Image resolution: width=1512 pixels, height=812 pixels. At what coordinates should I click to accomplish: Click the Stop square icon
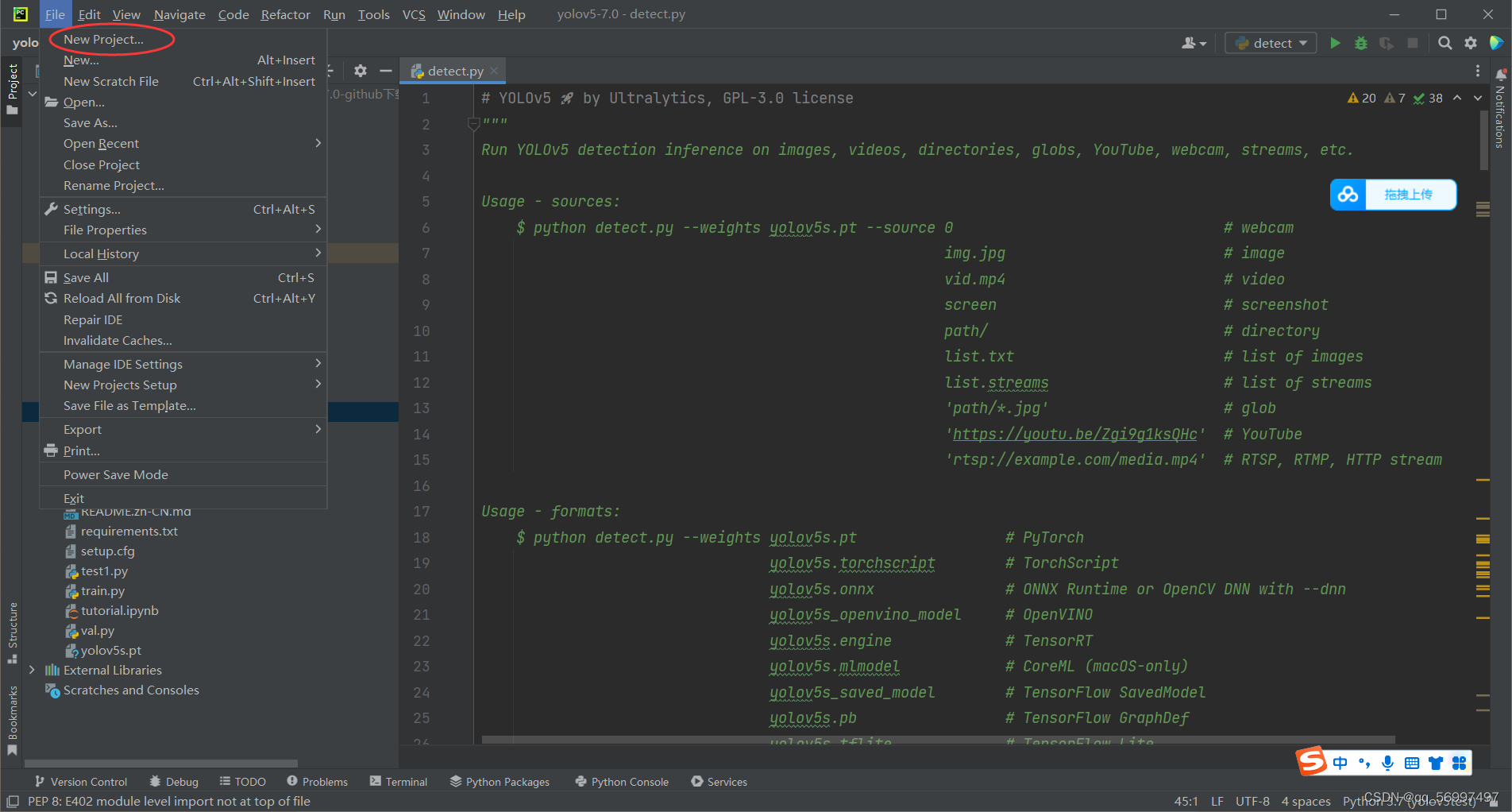point(1413,43)
